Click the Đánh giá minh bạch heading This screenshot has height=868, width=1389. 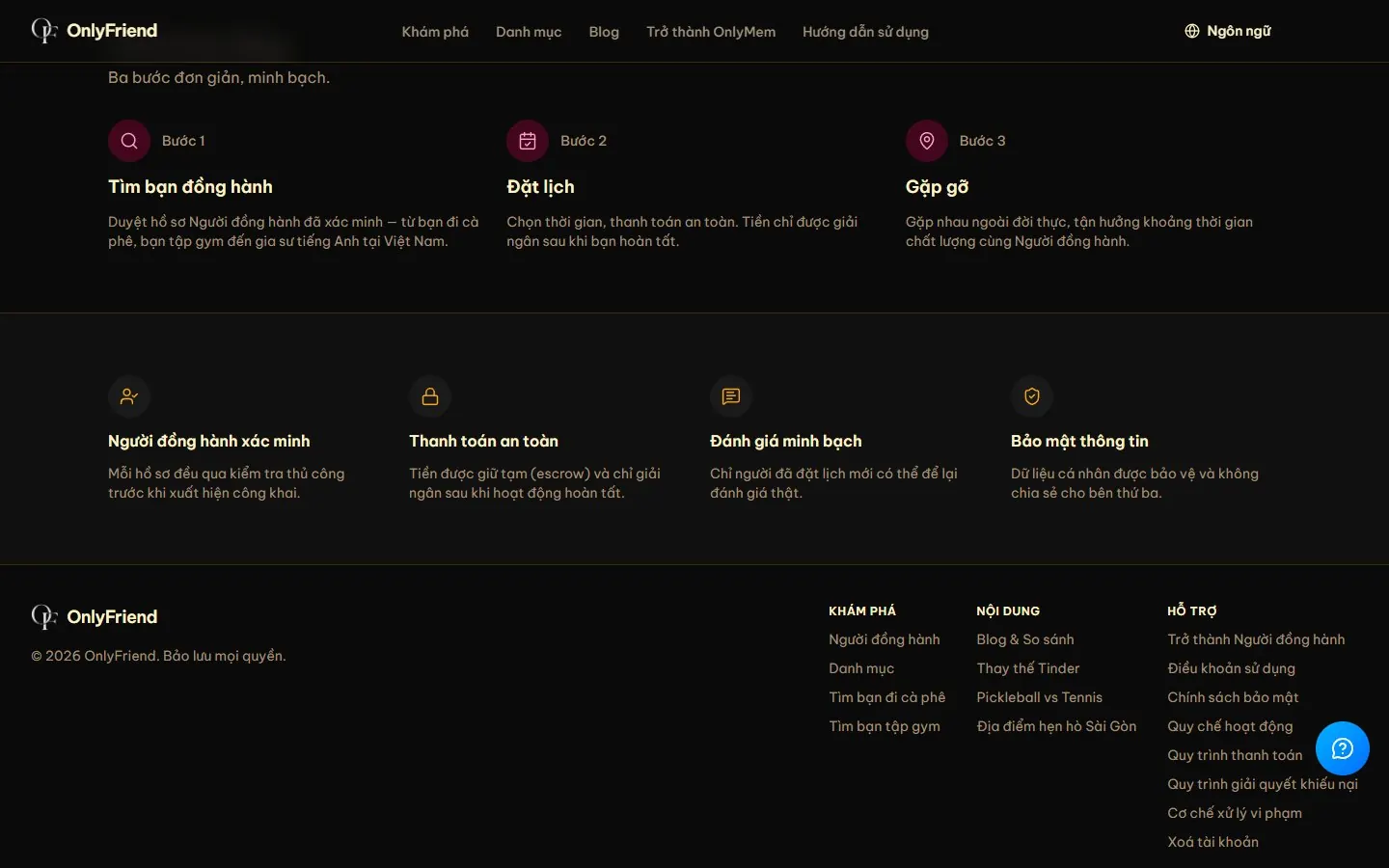[786, 441]
